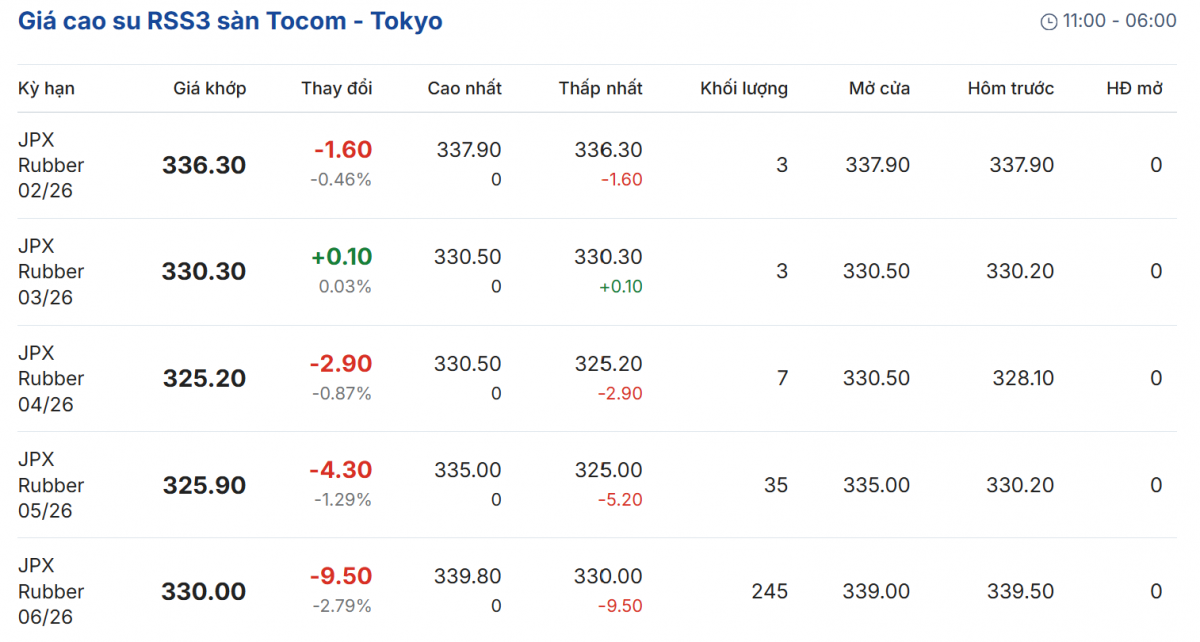Click the 'Cao nhất' column header
The height and width of the screenshot is (642, 1200).
464,89
